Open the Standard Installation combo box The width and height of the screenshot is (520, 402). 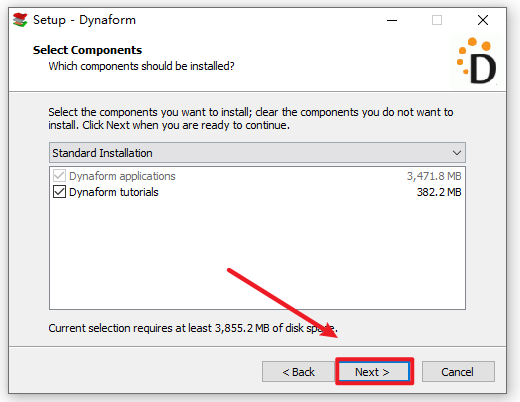257,153
